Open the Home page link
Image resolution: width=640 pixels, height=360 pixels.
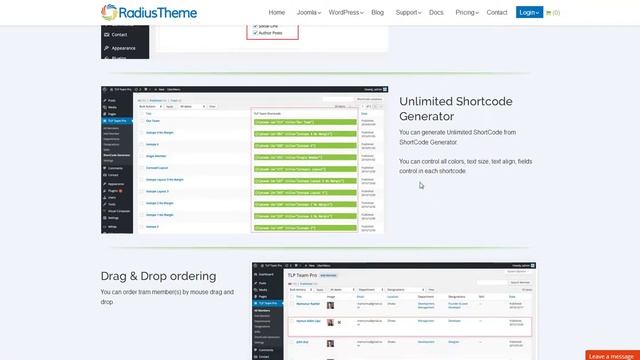(276, 13)
